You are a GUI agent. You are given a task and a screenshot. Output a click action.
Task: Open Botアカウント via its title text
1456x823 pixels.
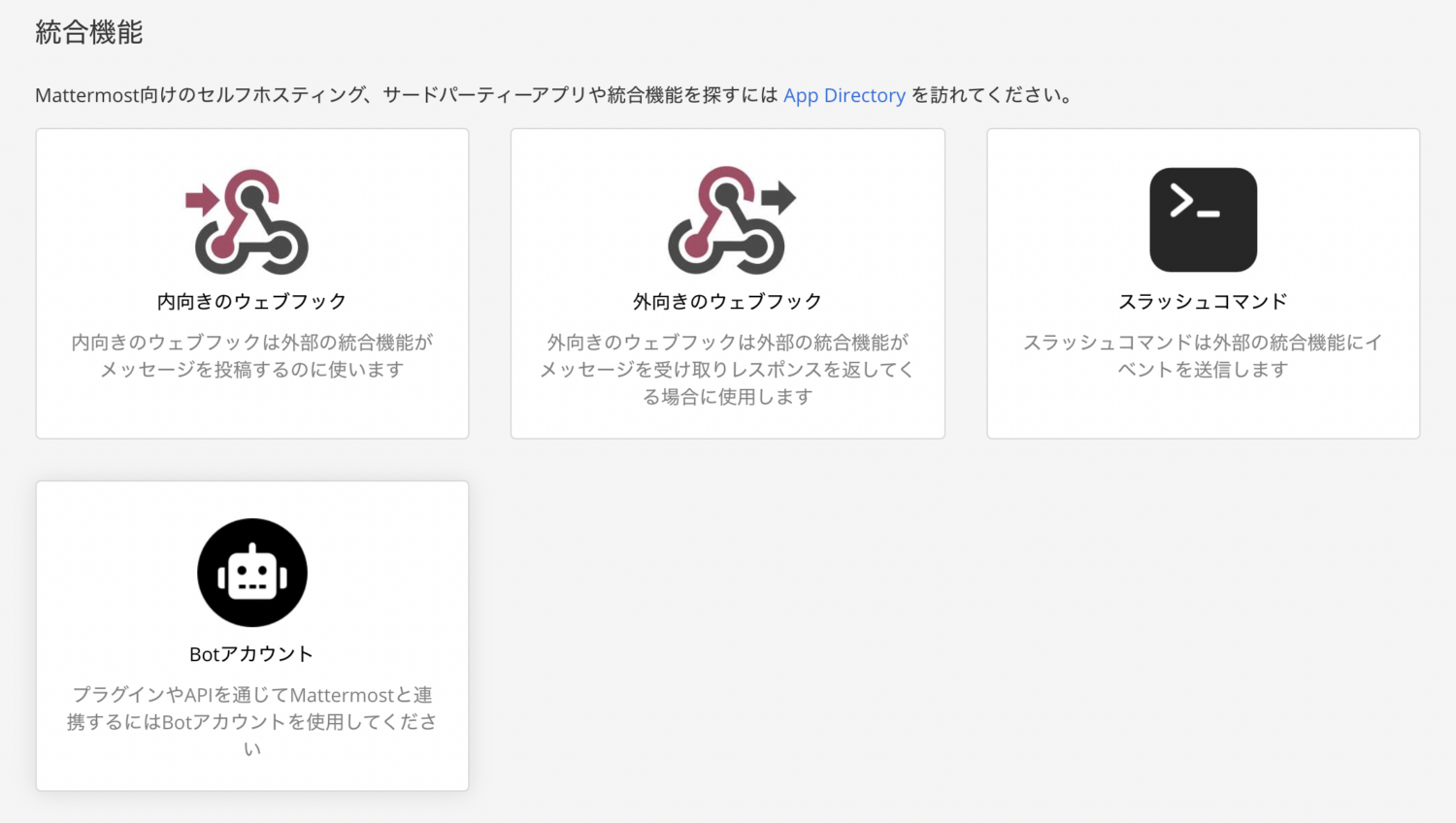(251, 654)
